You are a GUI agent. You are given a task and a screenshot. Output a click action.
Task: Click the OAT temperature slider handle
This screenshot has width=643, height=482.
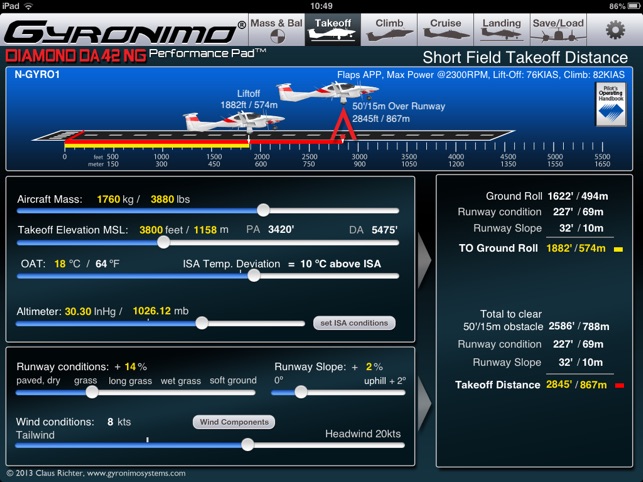[x=254, y=275]
